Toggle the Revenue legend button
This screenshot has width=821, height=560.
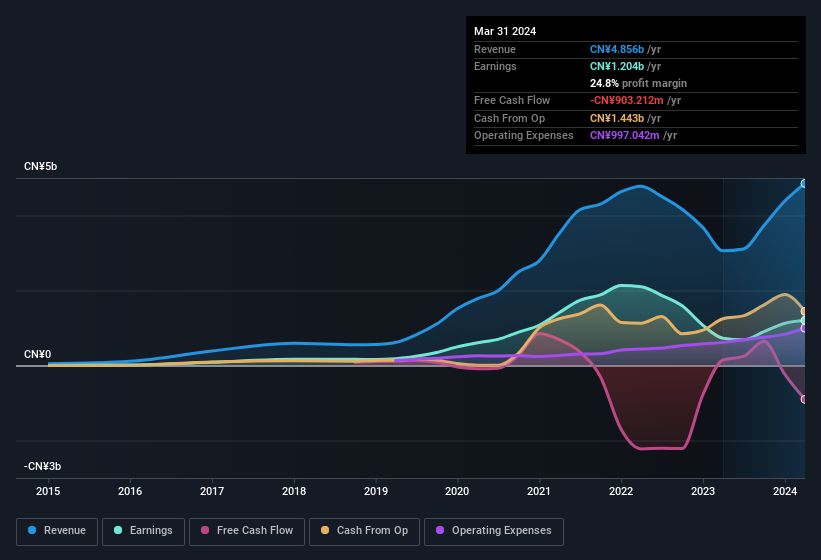coord(57,531)
